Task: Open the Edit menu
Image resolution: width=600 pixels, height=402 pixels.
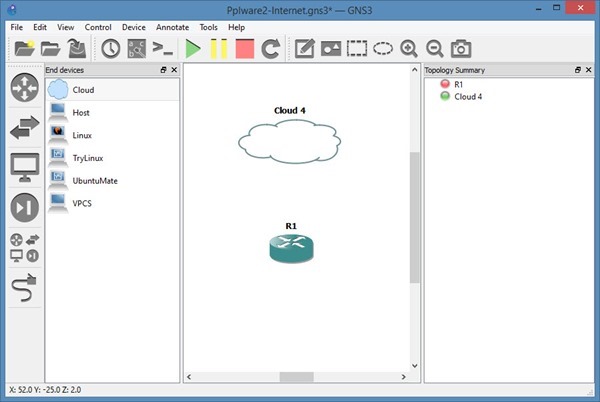Action: 40,27
